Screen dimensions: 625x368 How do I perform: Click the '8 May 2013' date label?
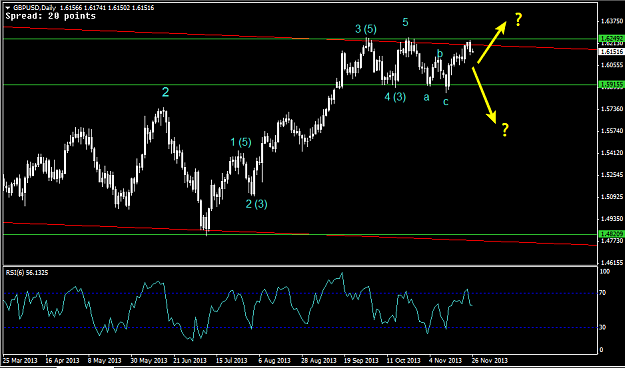click(105, 360)
